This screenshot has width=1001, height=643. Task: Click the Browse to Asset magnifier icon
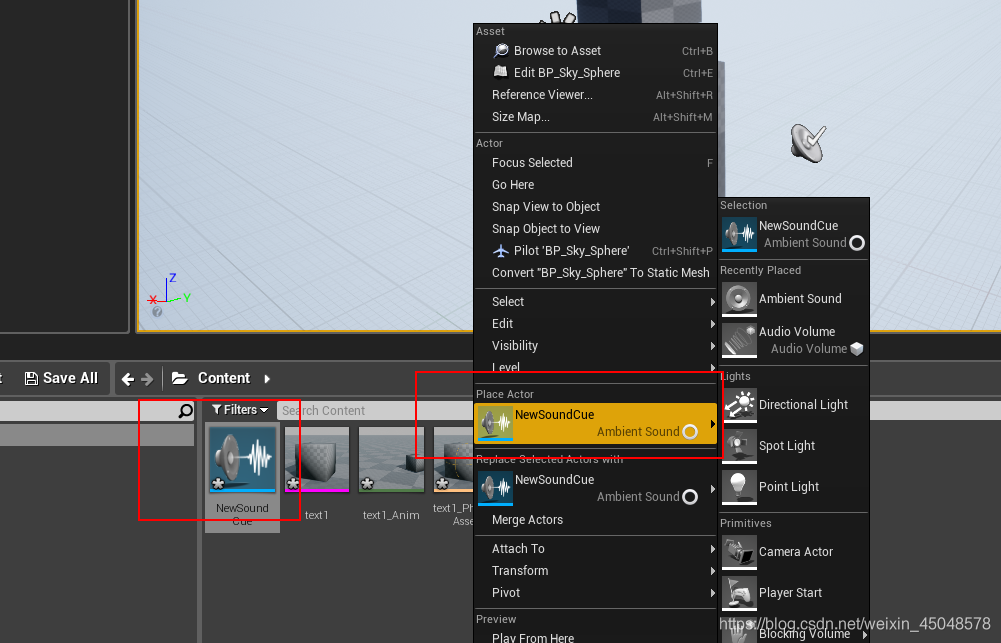(501, 50)
